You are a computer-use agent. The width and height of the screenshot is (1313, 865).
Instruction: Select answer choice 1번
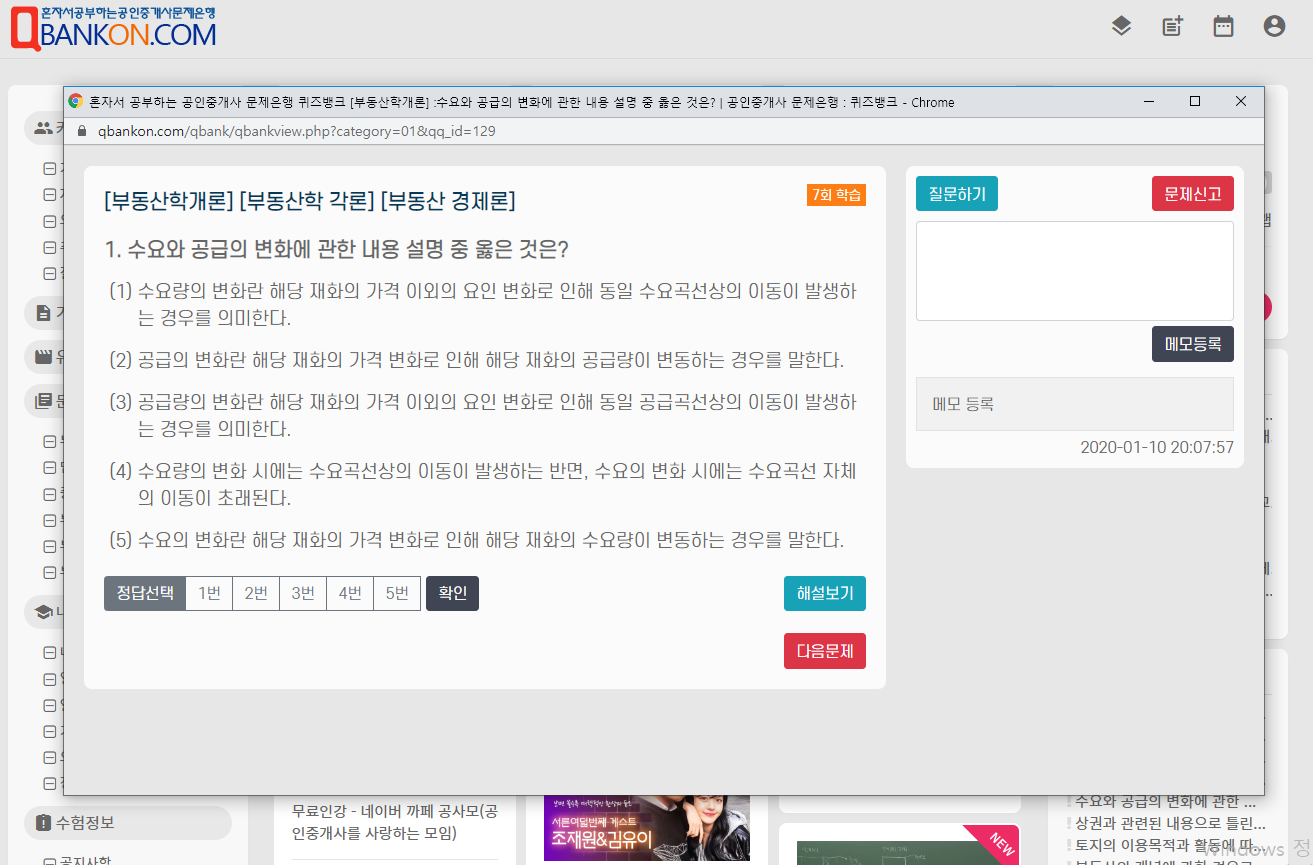(x=209, y=593)
